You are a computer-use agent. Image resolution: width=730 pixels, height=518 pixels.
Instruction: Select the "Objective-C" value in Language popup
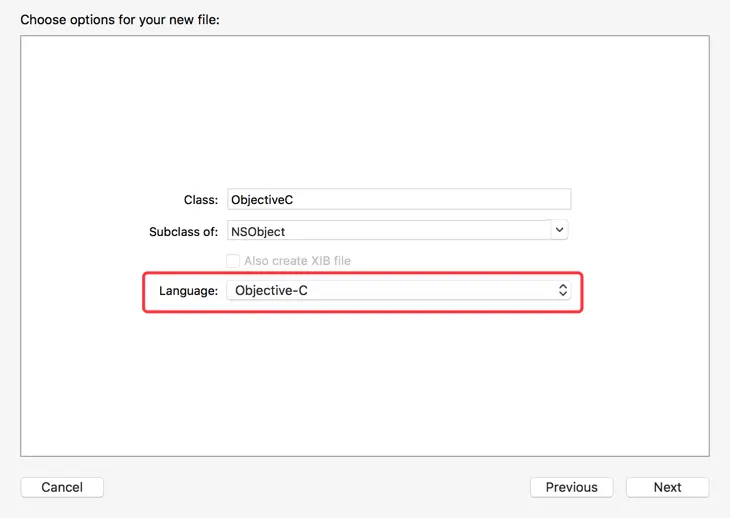(279, 291)
